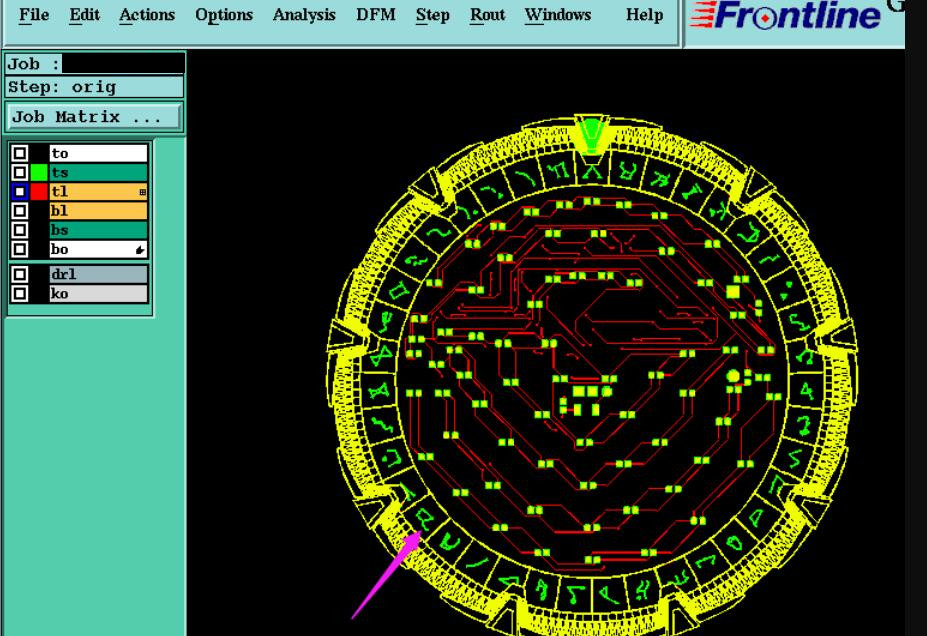Click the Frontline logo
927x636 pixels.
pyautogui.click(x=785, y=16)
